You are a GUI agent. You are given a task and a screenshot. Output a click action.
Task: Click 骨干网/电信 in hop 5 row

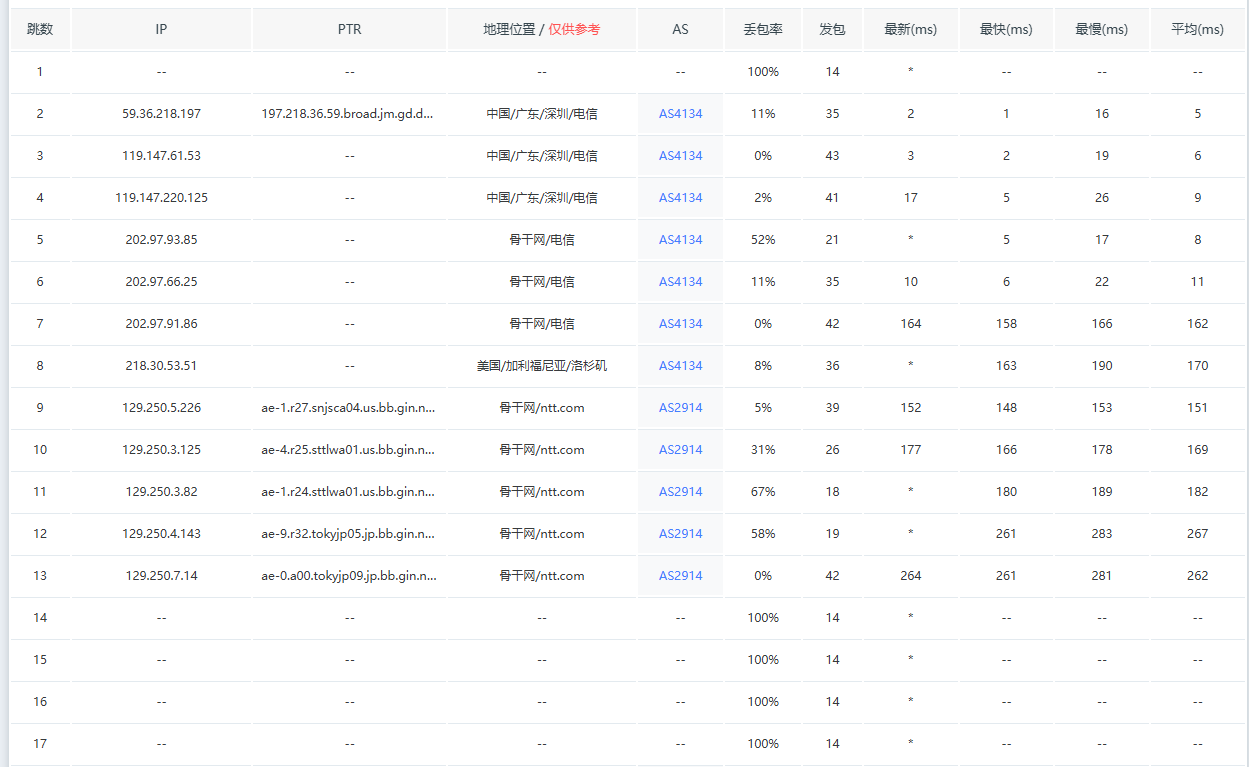(541, 240)
